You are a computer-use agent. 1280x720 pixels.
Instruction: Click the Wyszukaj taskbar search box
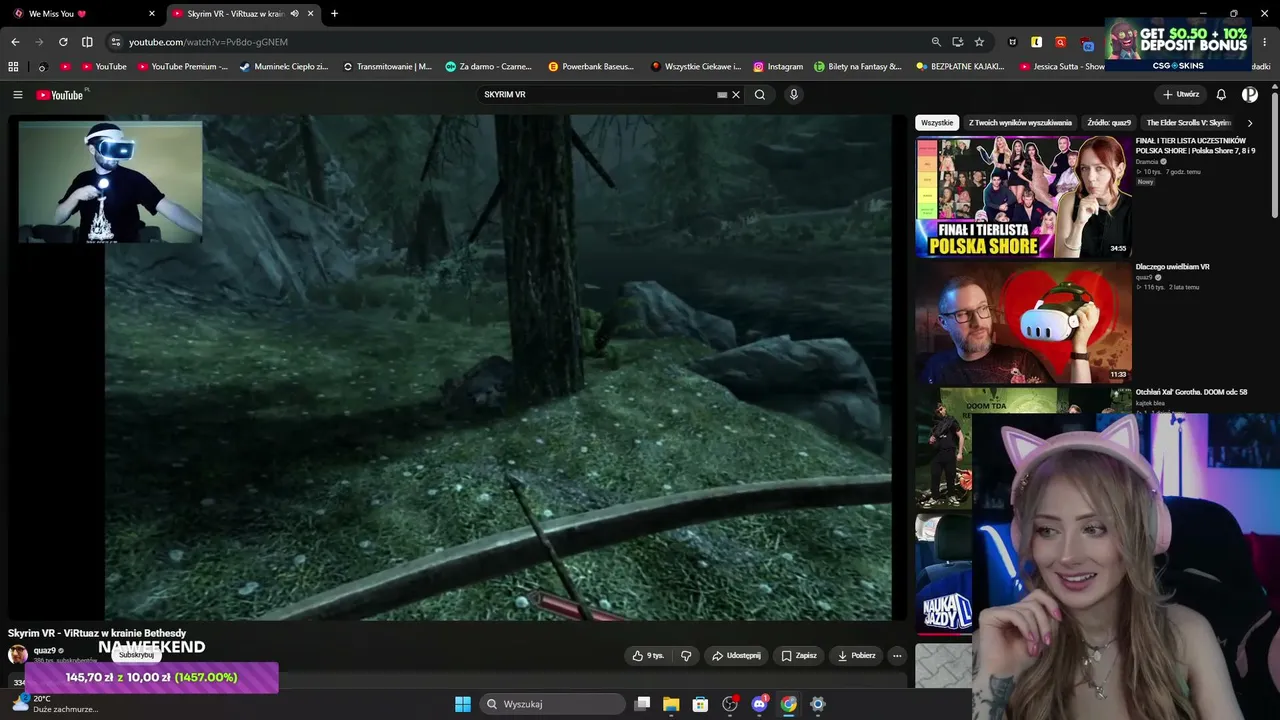point(553,704)
